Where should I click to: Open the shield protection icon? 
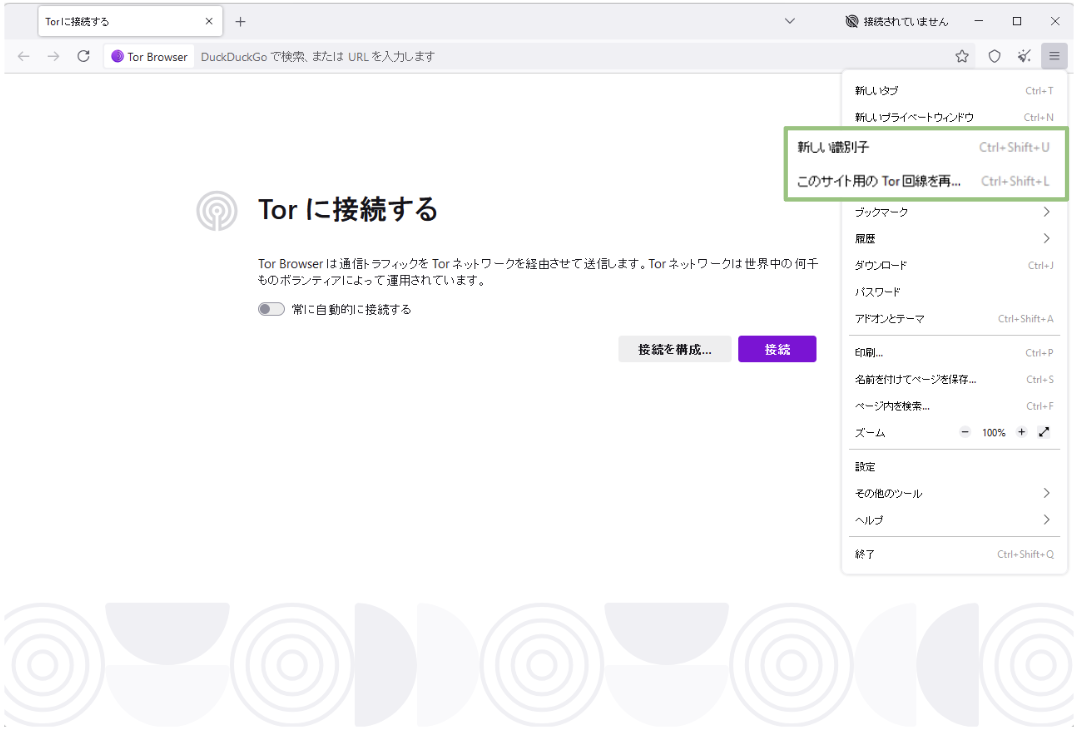(994, 56)
